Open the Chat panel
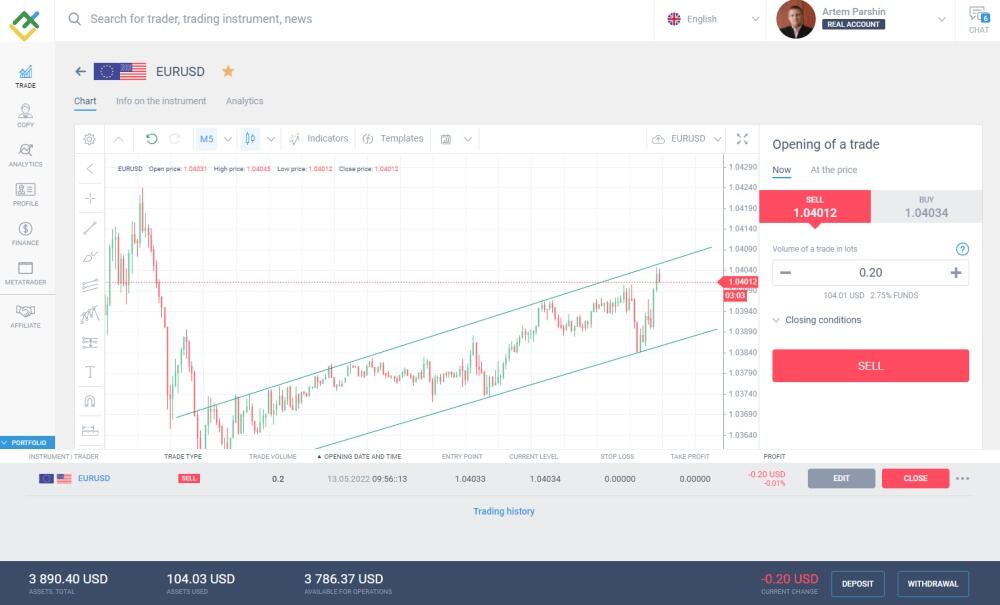Image resolution: width=1000 pixels, height=605 pixels. (x=978, y=19)
